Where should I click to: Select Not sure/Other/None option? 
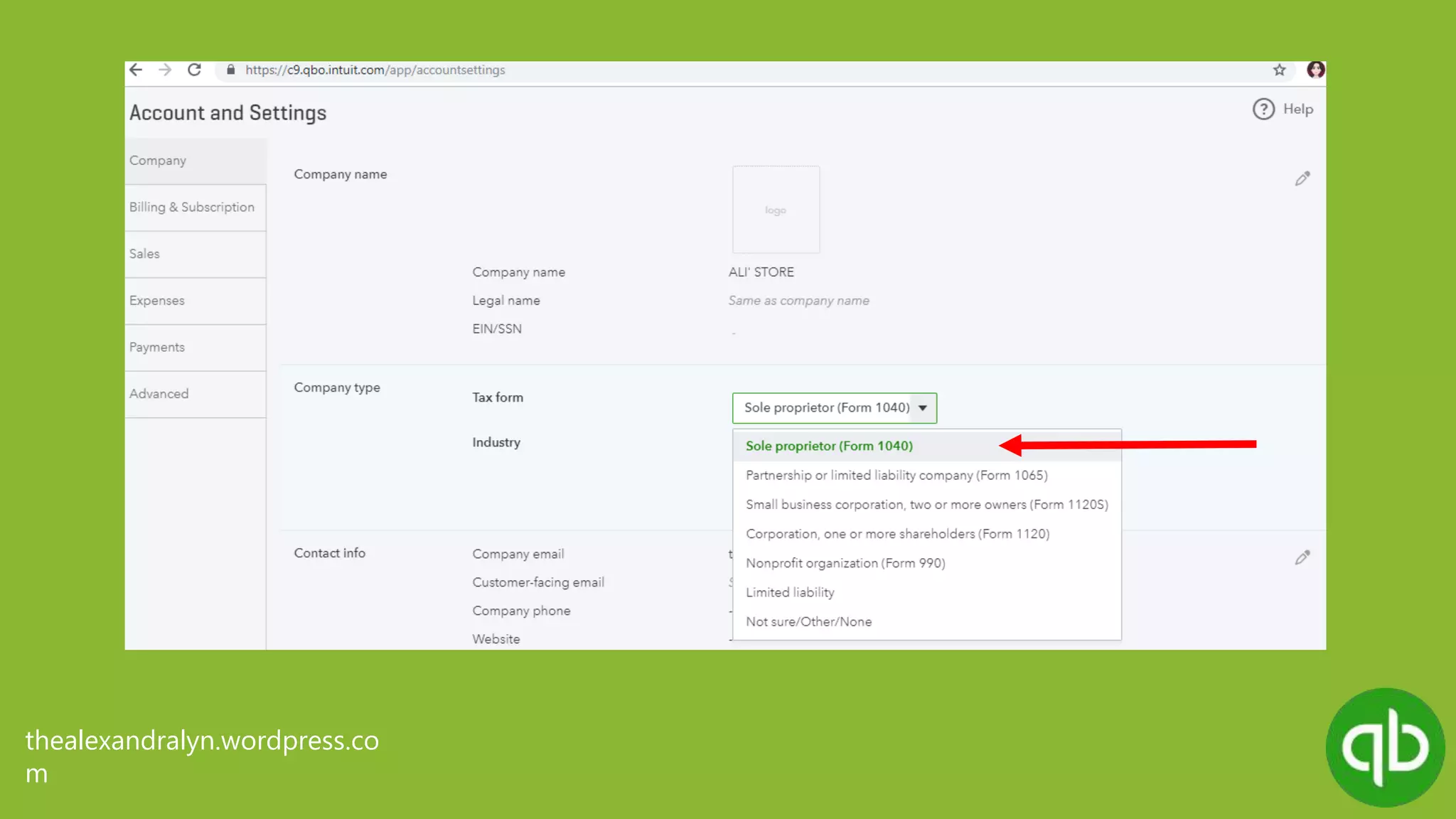808,621
